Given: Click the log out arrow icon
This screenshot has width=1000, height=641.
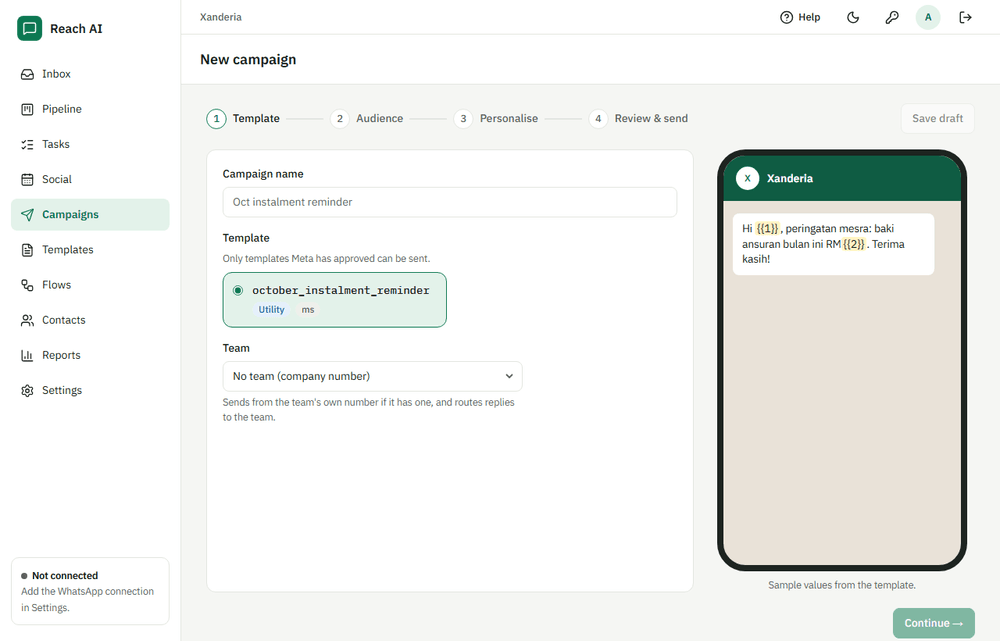Looking at the screenshot, I should [966, 17].
